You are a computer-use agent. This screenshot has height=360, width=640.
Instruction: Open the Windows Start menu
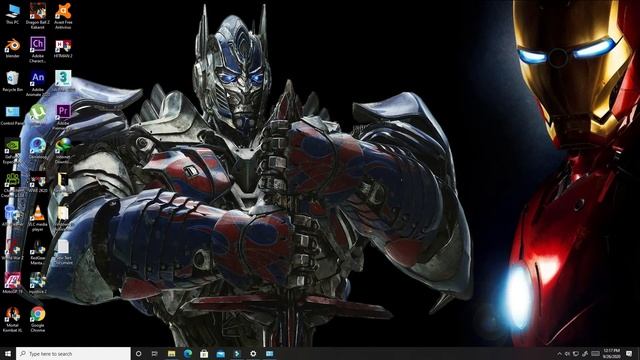[x=8, y=353]
